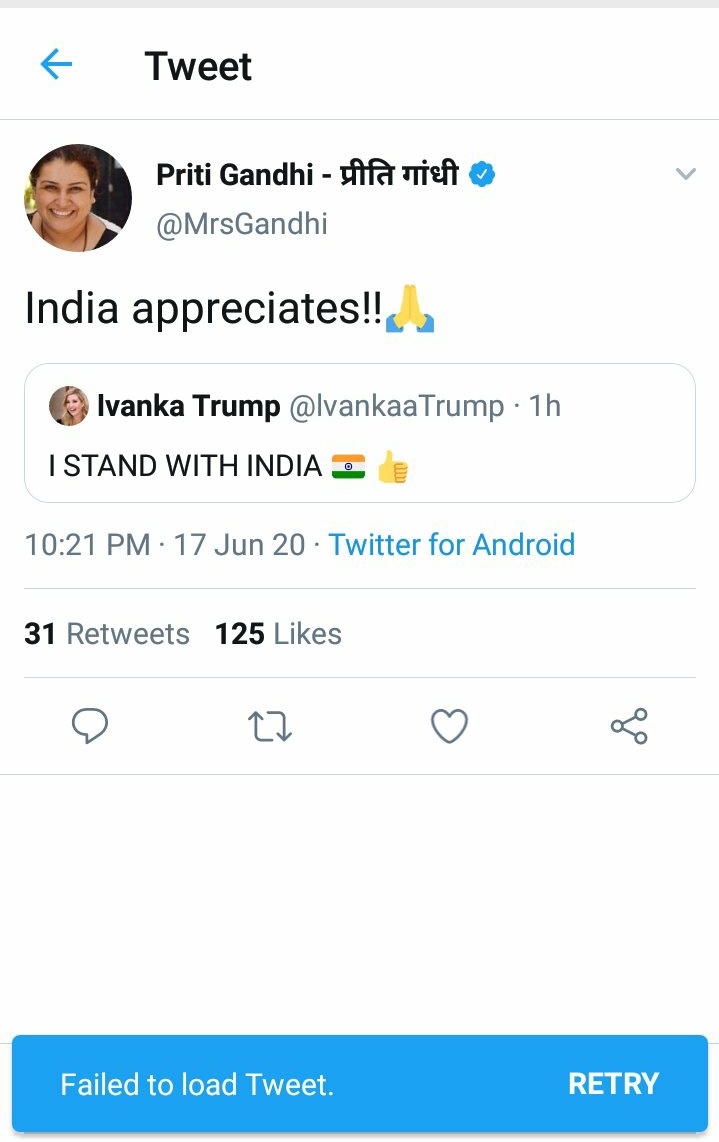Tap Ivanka Trump's small avatar

click(x=69, y=406)
